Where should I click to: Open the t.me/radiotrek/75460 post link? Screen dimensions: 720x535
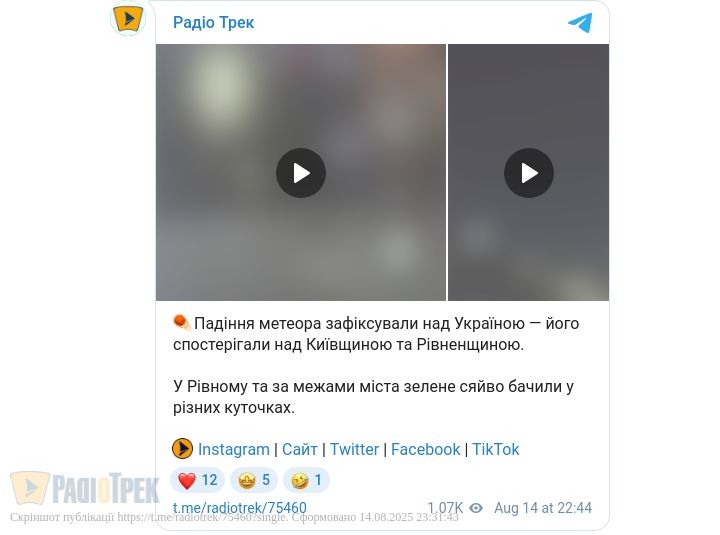[x=240, y=508]
